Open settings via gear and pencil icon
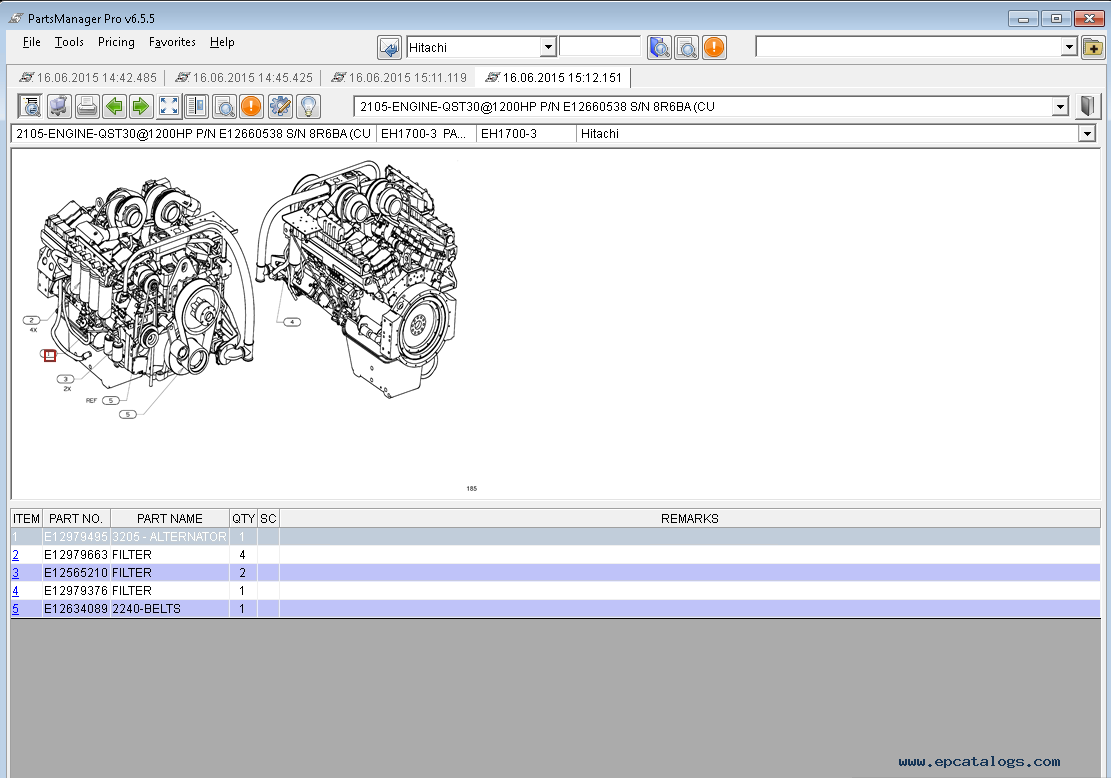The height and width of the screenshot is (778, 1111). pos(280,106)
